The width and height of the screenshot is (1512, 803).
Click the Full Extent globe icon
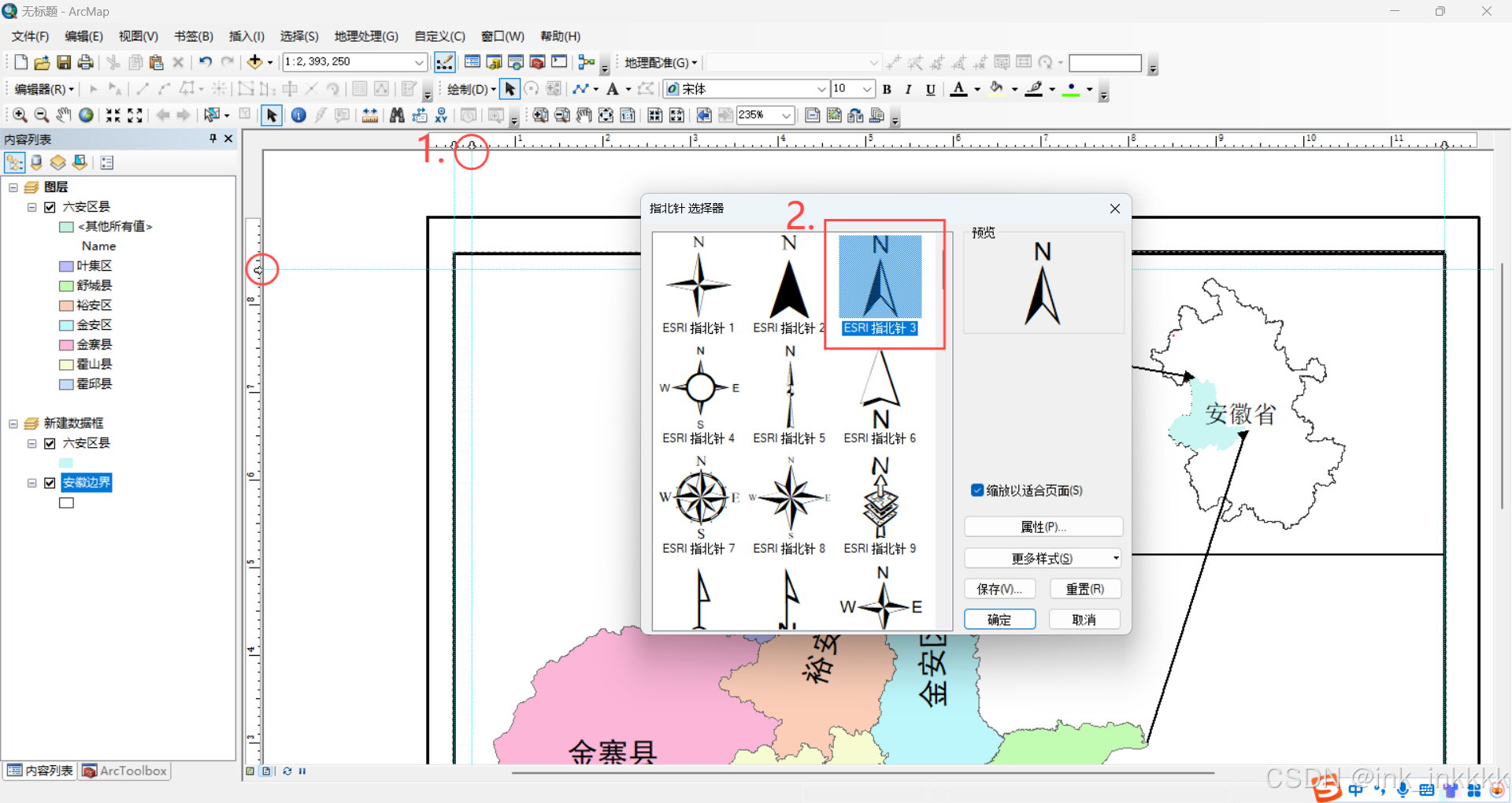86,116
